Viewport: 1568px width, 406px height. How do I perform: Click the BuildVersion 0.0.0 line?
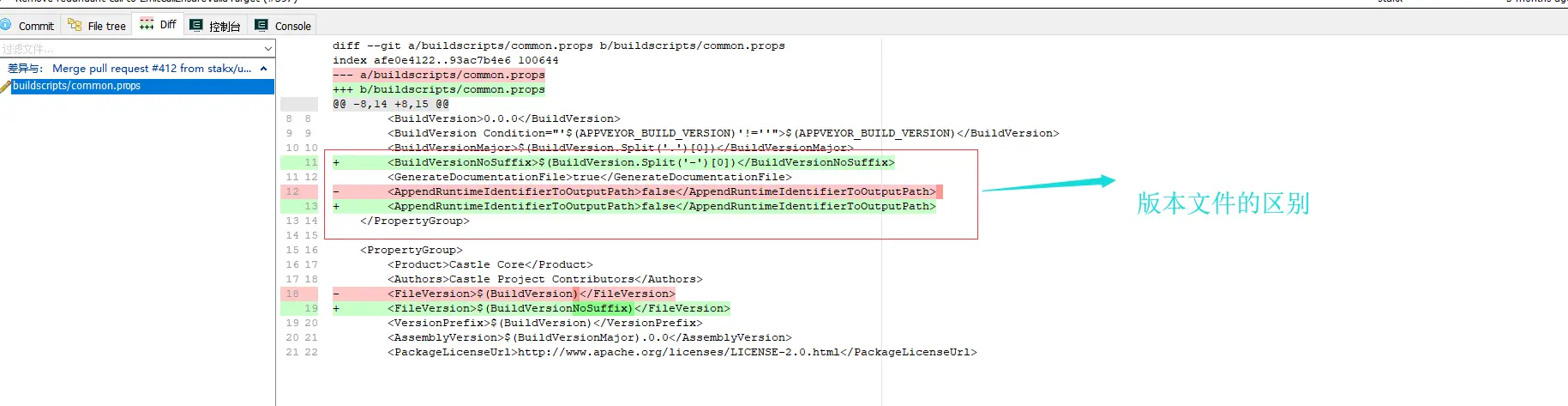click(504, 118)
